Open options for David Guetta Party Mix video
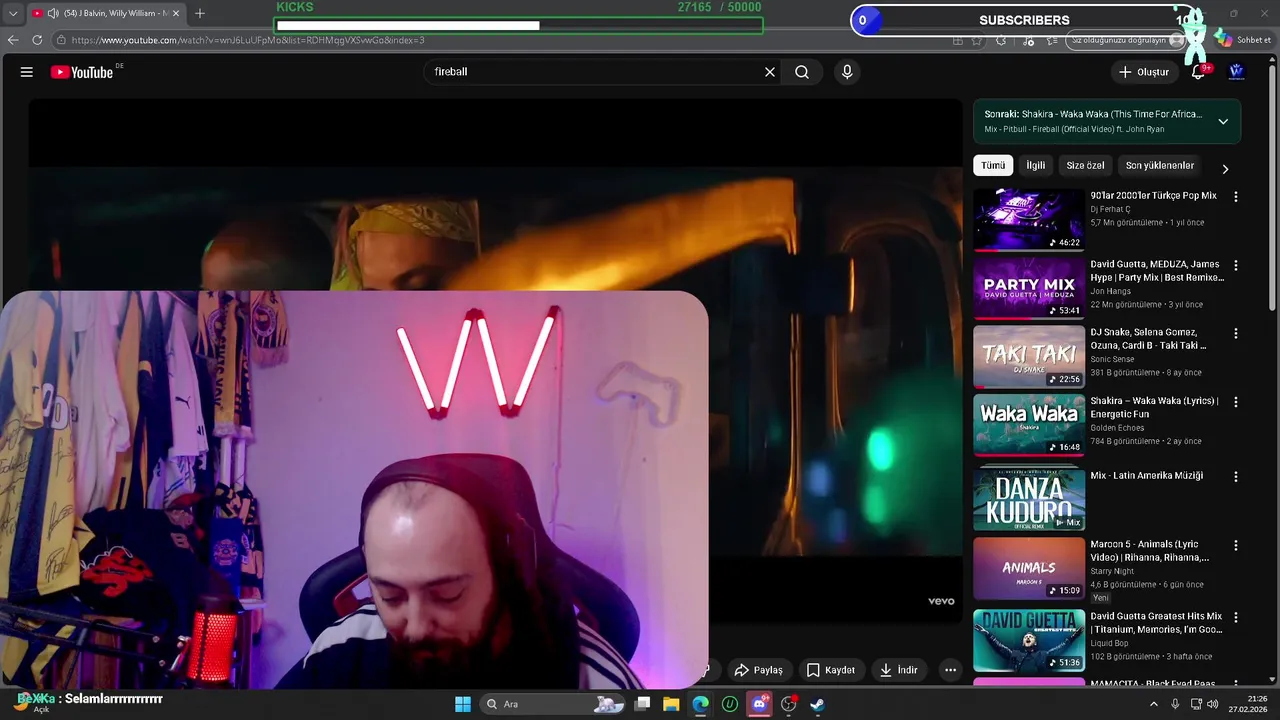 [x=1235, y=265]
